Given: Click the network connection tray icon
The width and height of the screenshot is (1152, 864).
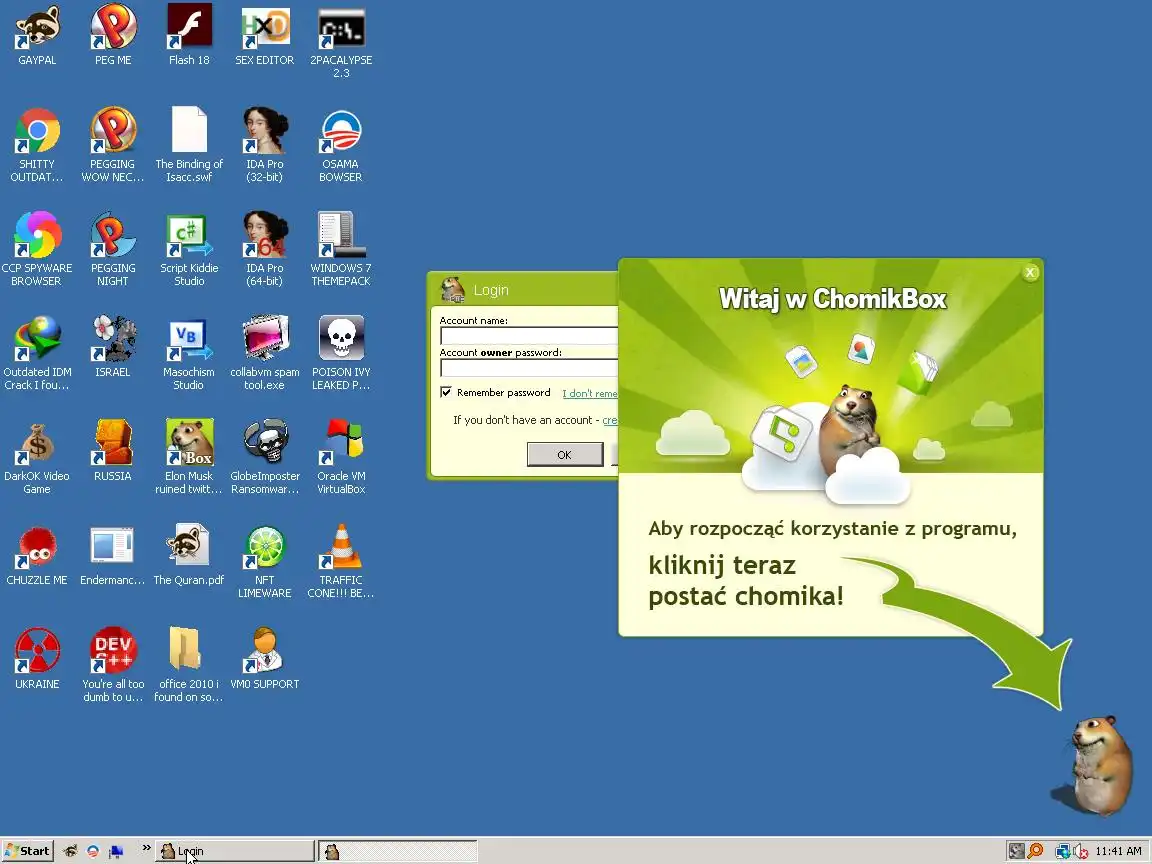Looking at the screenshot, I should [1062, 851].
